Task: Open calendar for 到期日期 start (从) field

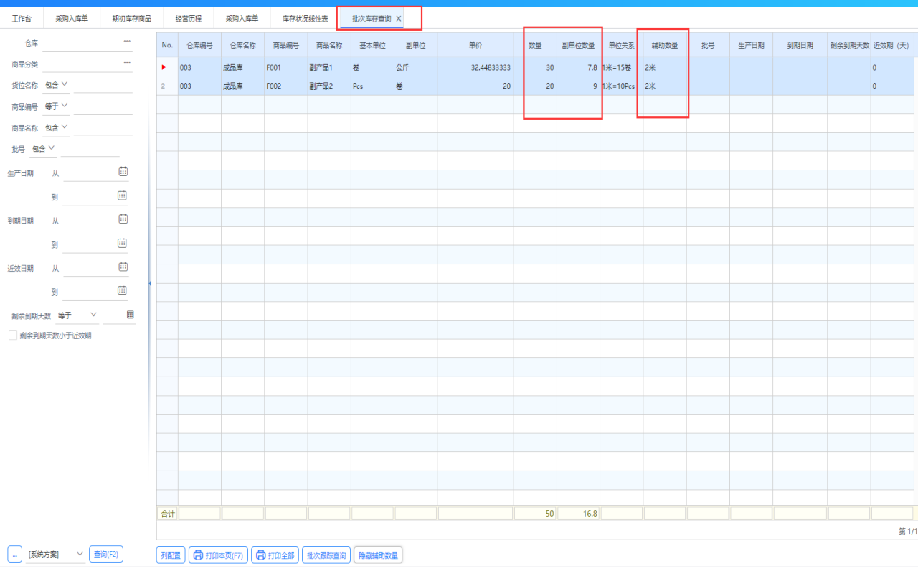Action: pyautogui.click(x=123, y=219)
